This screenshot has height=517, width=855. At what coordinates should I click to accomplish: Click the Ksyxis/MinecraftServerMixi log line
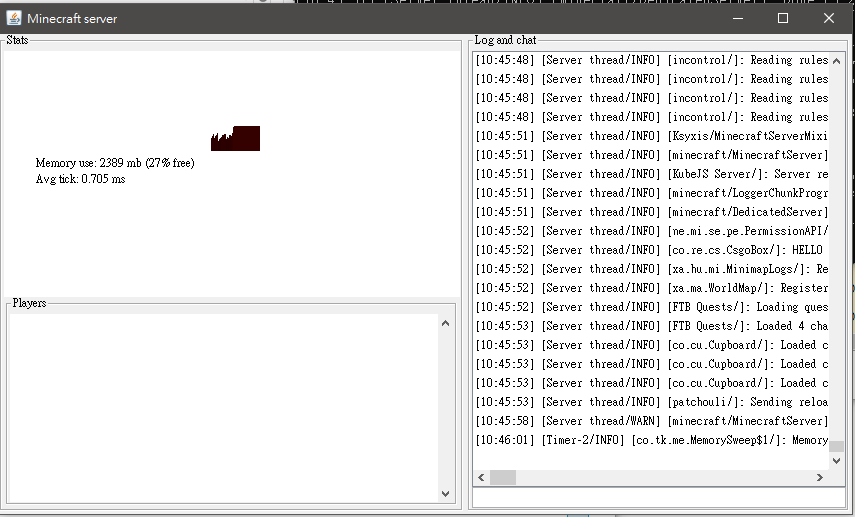652,136
